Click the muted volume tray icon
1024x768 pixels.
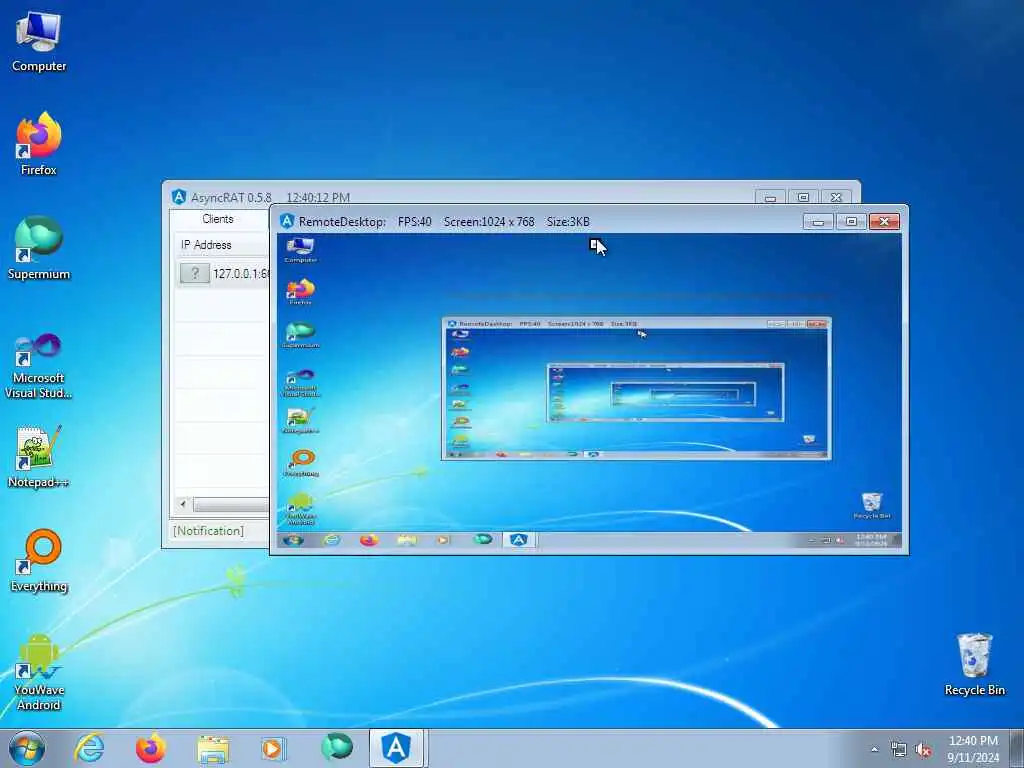(x=923, y=750)
